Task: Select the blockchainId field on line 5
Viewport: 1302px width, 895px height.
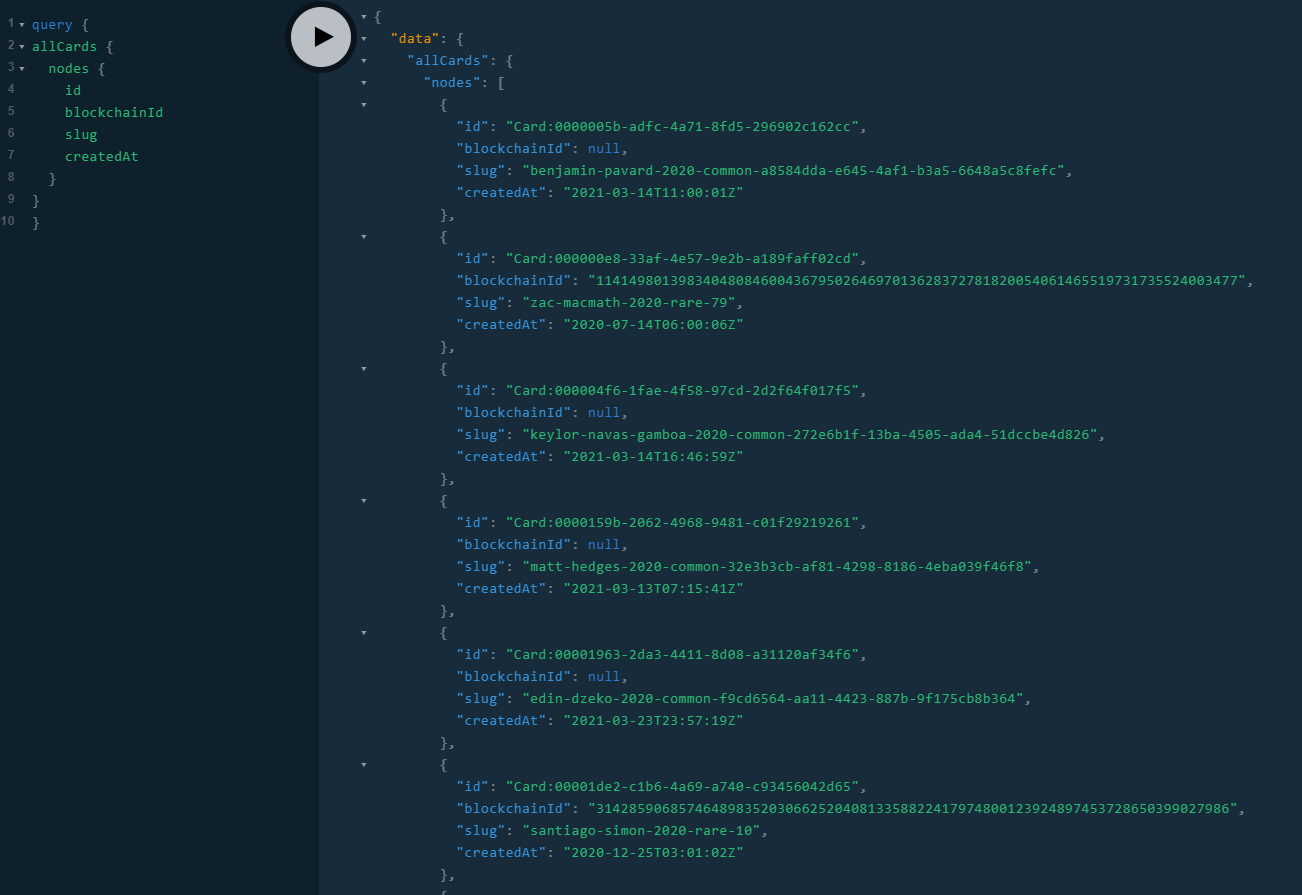Action: click(x=113, y=112)
